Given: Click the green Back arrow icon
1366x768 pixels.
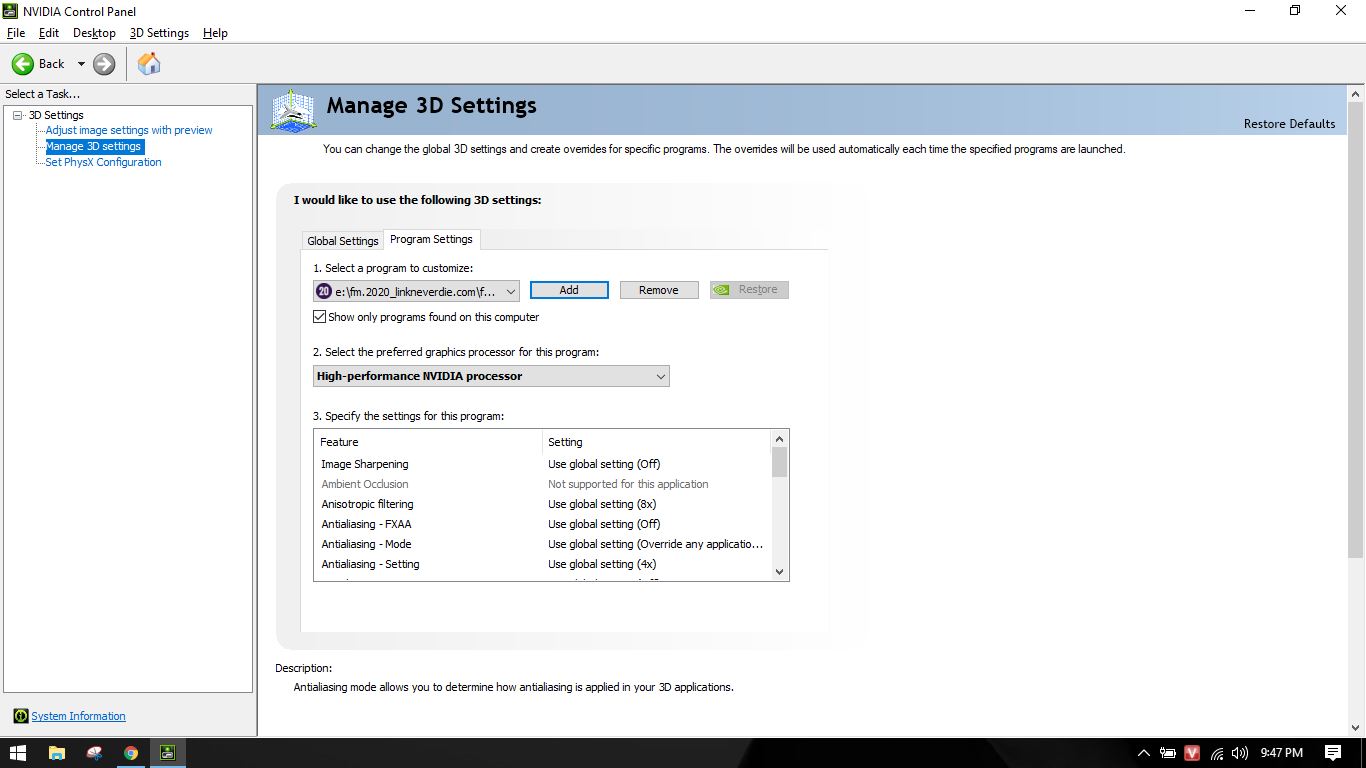Looking at the screenshot, I should pos(23,64).
